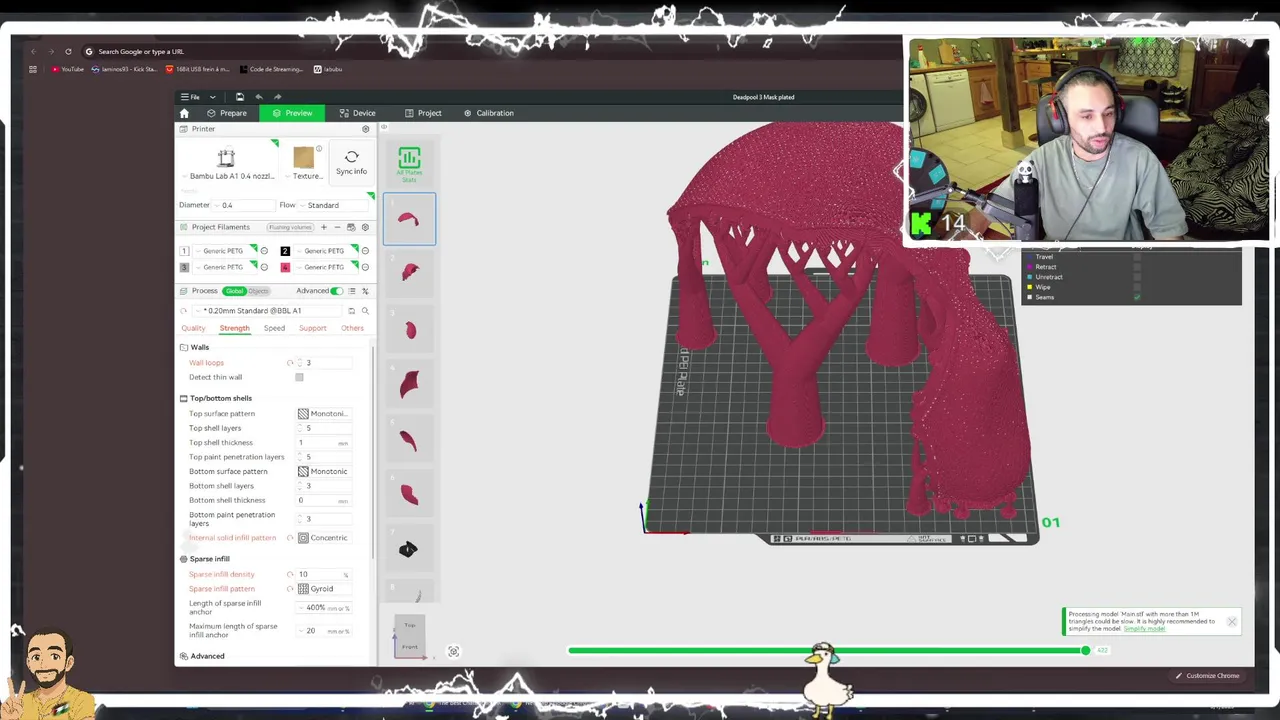Click the Flushing volumes button
Image resolution: width=1280 pixels, height=720 pixels.
[290, 227]
